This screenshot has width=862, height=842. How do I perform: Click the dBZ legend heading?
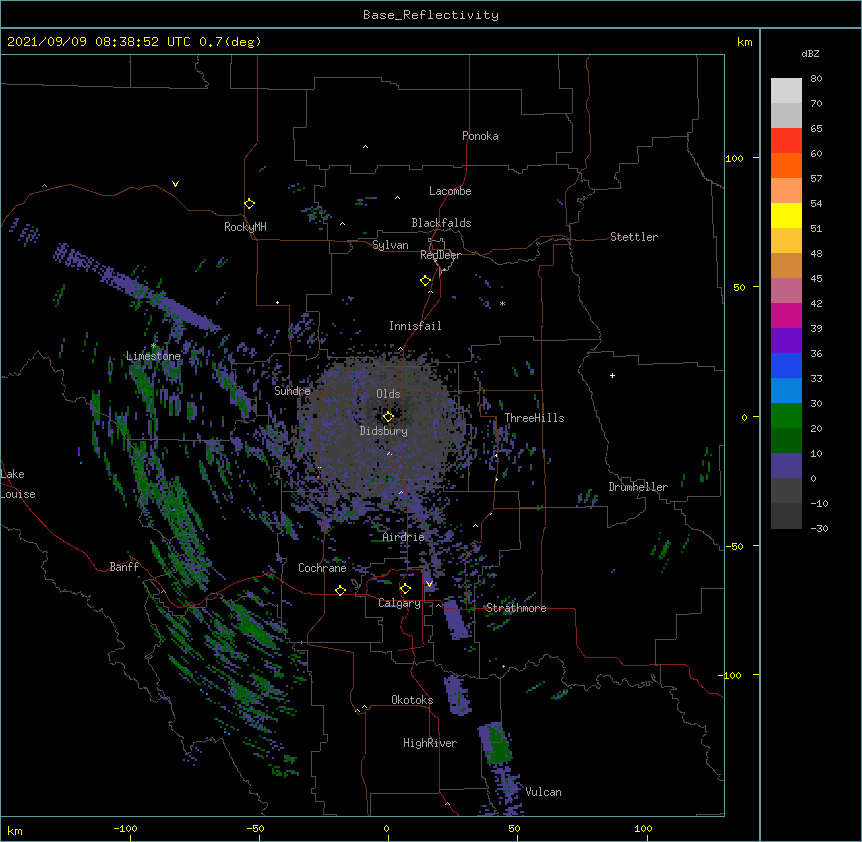click(810, 54)
